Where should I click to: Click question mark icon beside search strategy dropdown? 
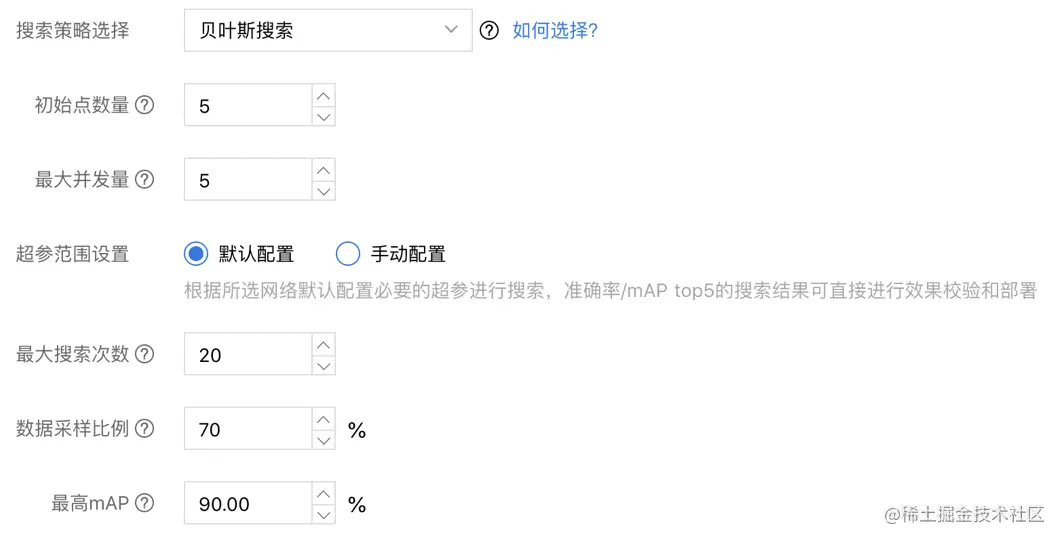coord(489,31)
